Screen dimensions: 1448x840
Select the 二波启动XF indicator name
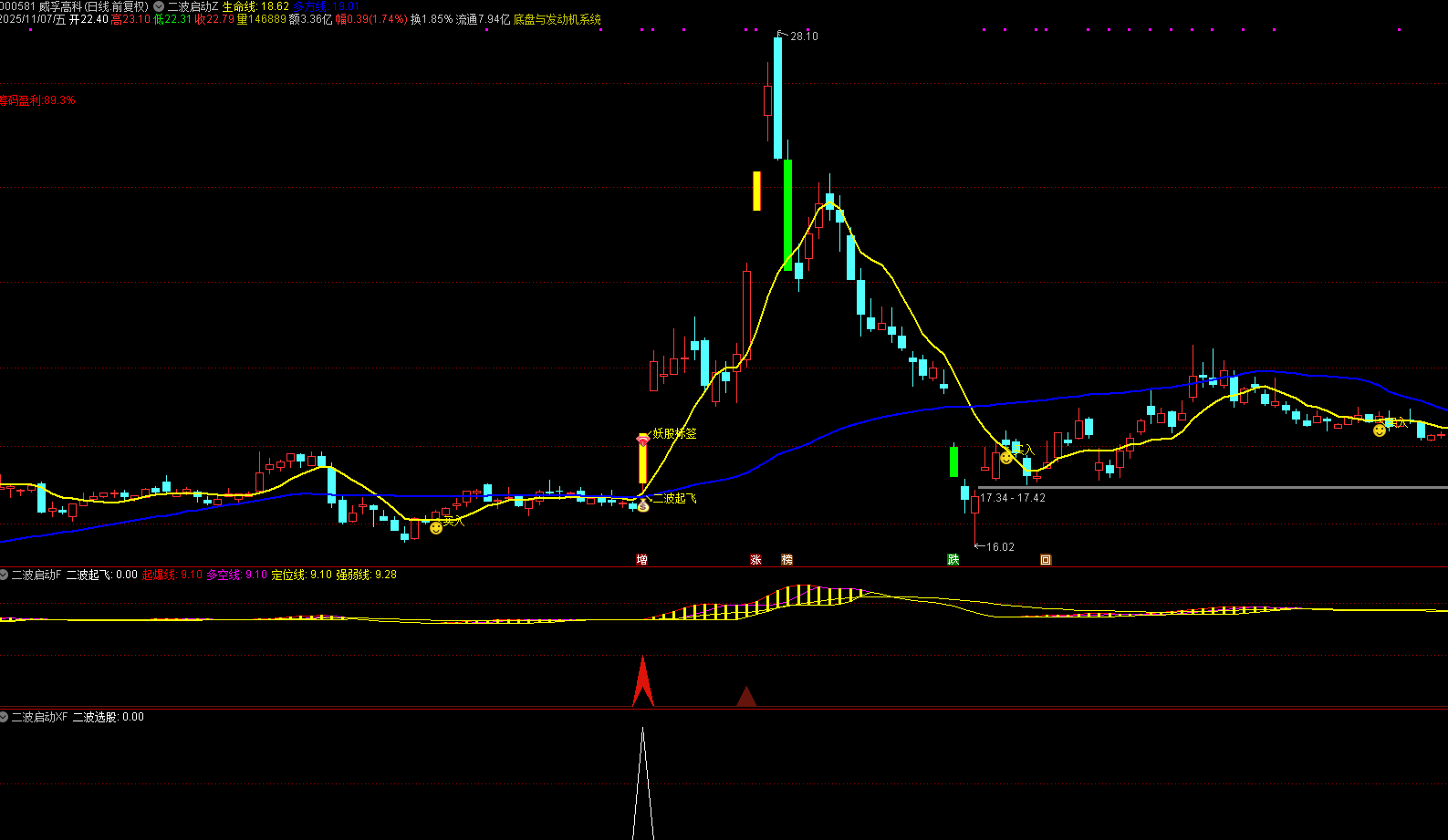coord(40,717)
